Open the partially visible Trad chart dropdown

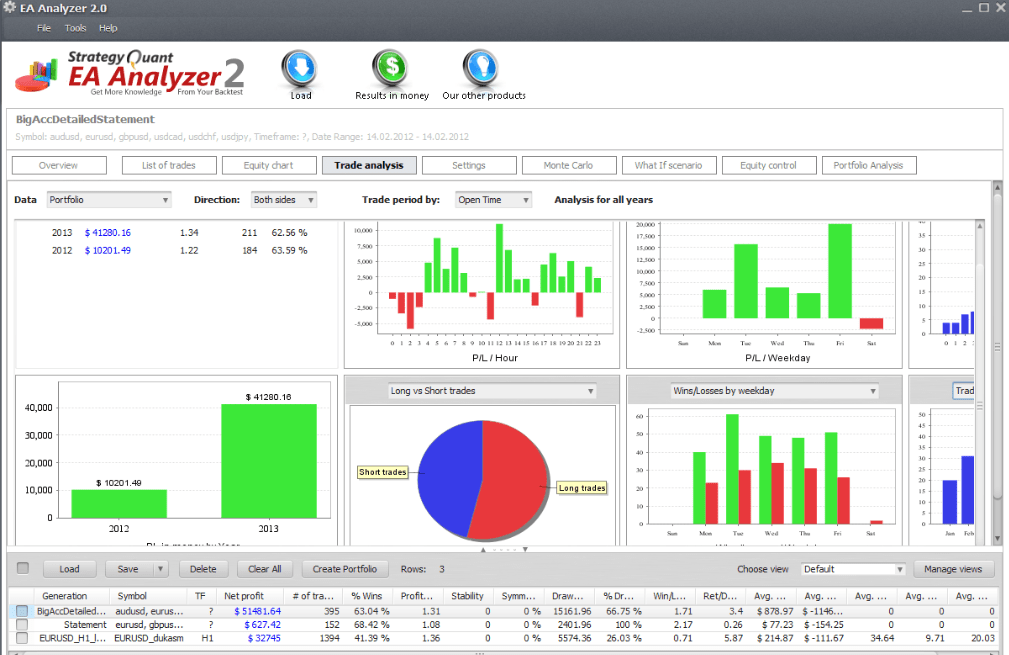pyautogui.click(x=963, y=391)
